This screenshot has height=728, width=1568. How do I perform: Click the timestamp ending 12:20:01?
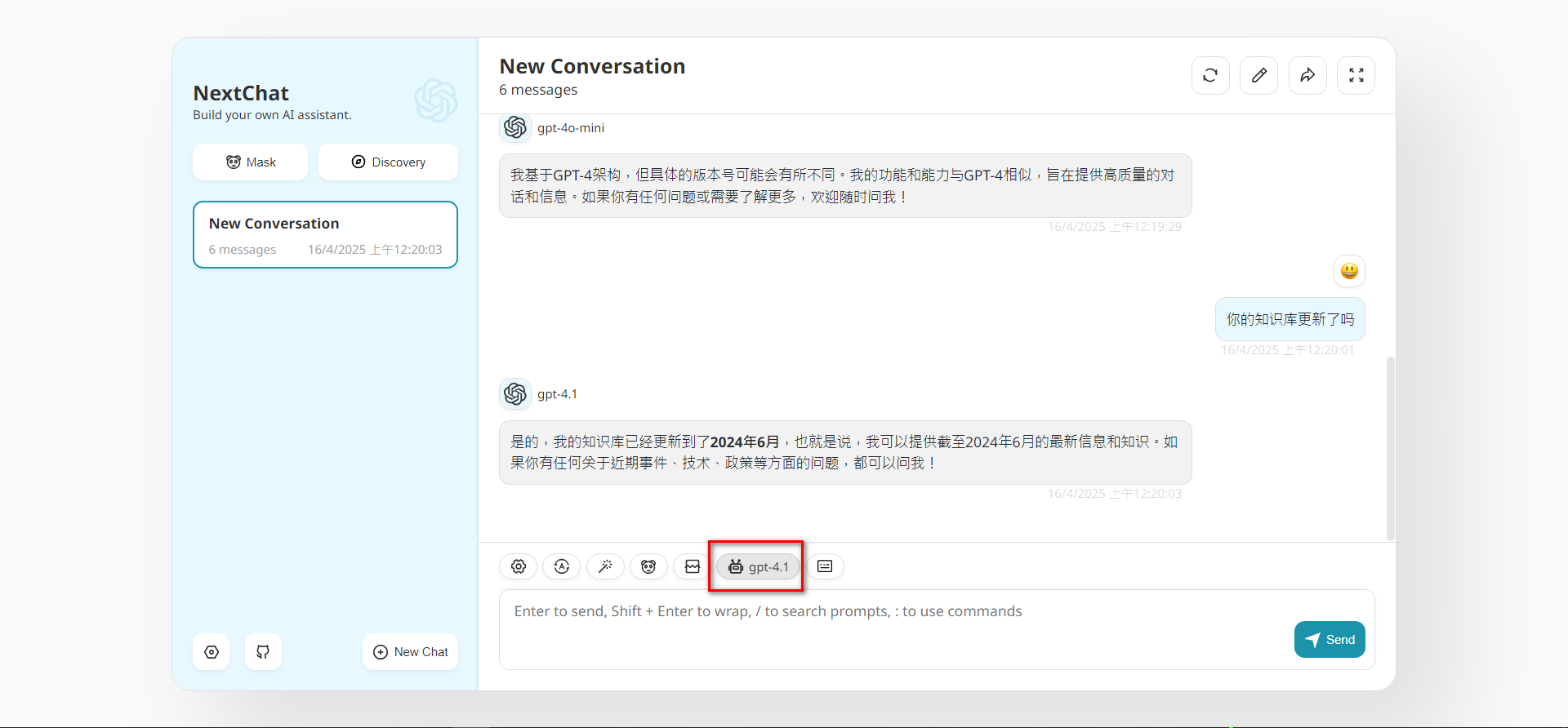[x=1288, y=350]
